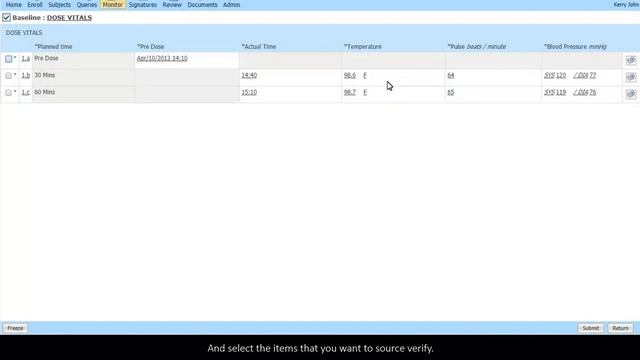This screenshot has height=360, width=640.
Task: Go to the Review menu
Action: tap(172, 5)
